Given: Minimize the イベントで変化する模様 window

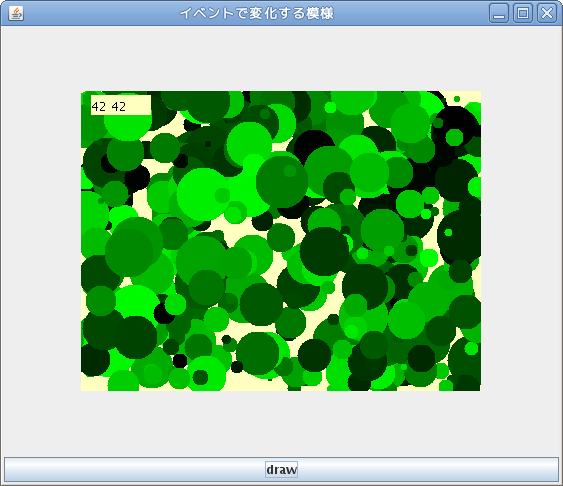Looking at the screenshot, I should pos(499,13).
